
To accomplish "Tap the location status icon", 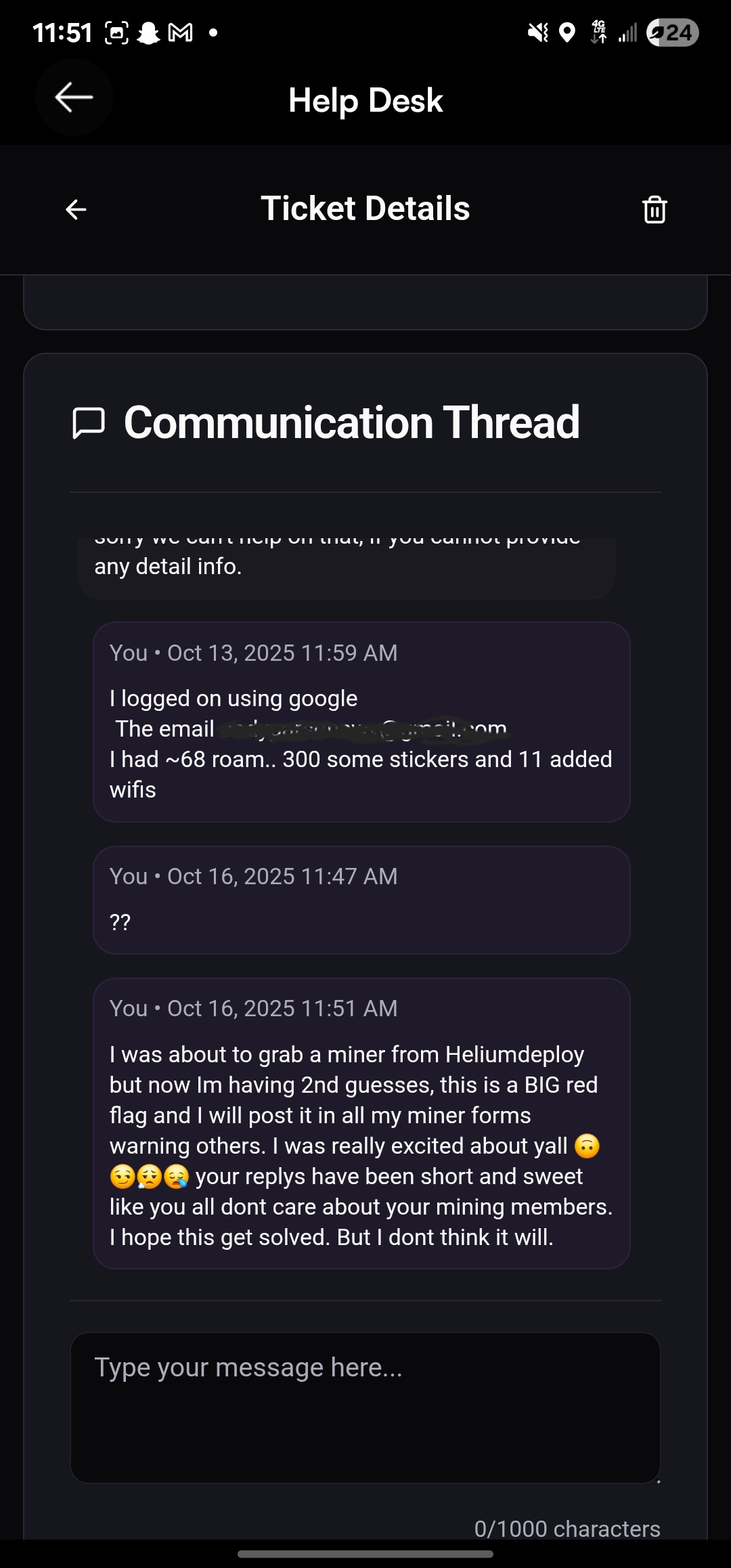I will (x=568, y=32).
